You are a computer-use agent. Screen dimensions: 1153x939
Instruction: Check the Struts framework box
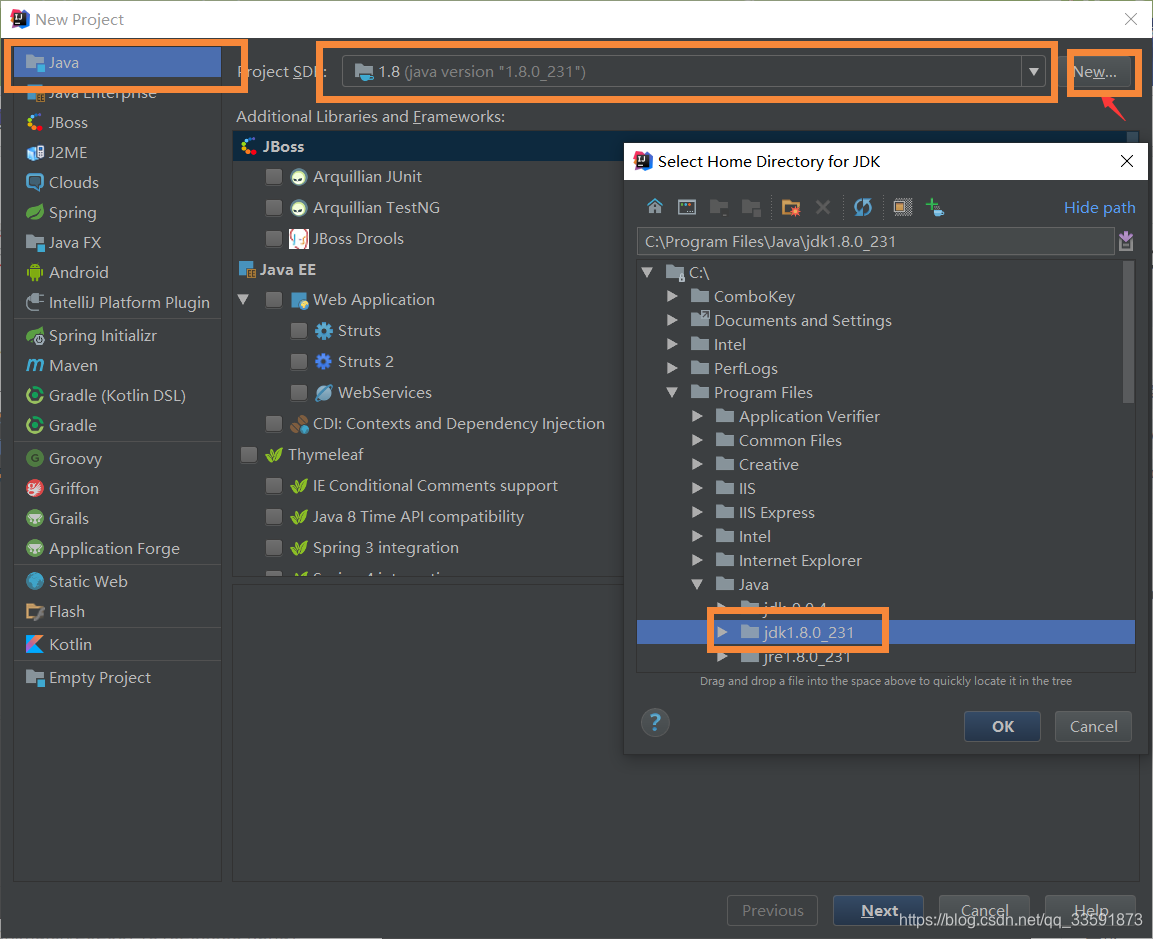tap(299, 330)
